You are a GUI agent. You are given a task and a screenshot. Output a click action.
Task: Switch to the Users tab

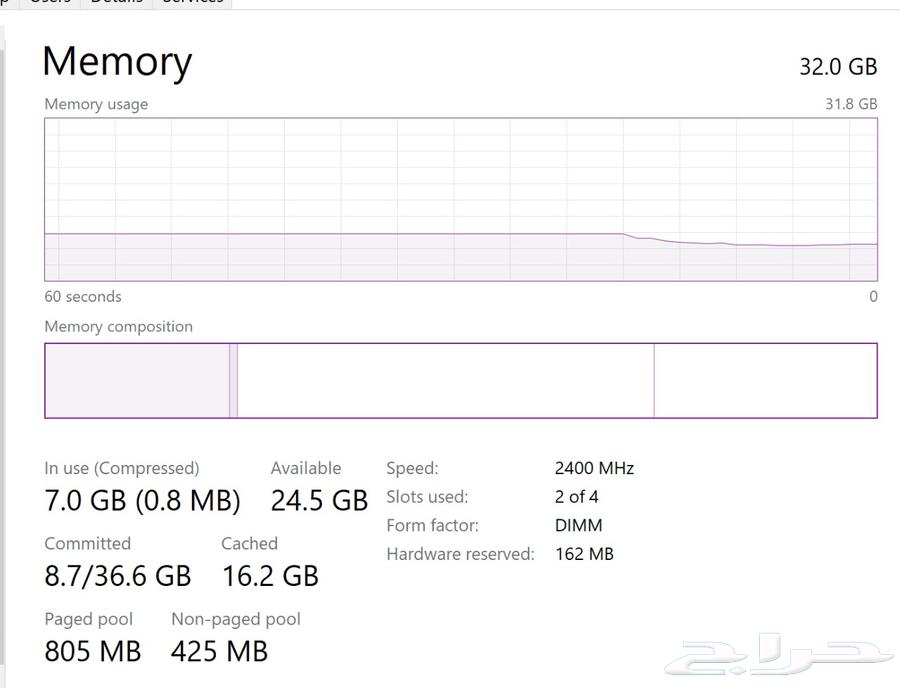(50, 3)
